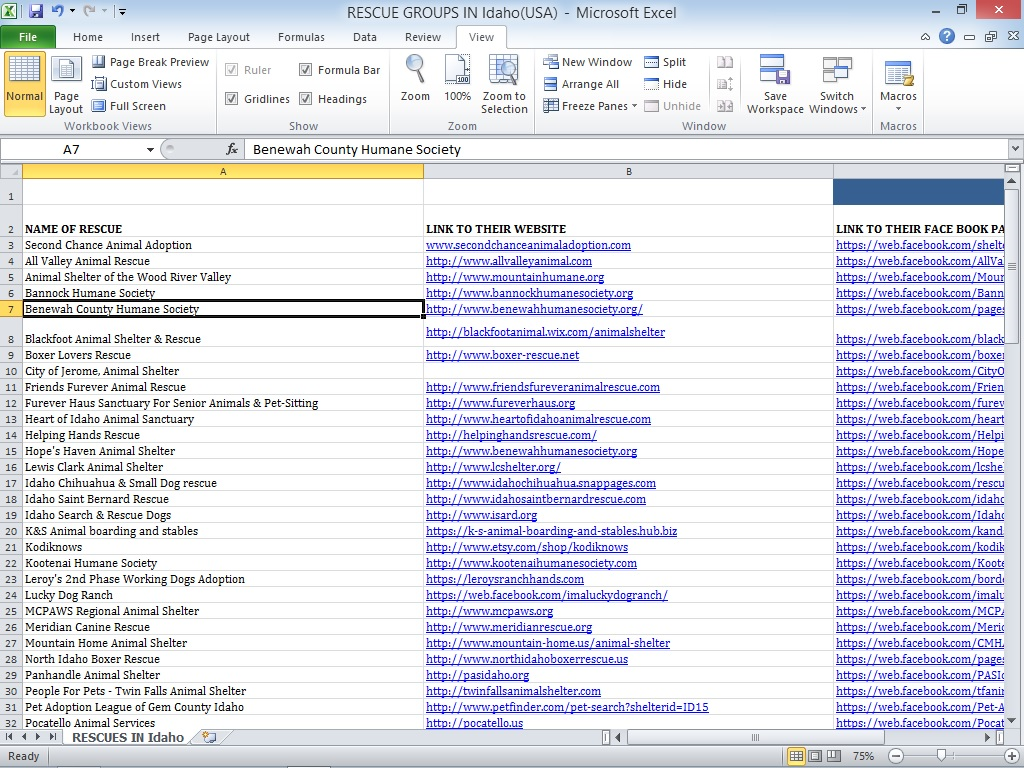Click the Undo icon in quick access toolbar
Image resolution: width=1024 pixels, height=768 pixels.
coord(57,11)
